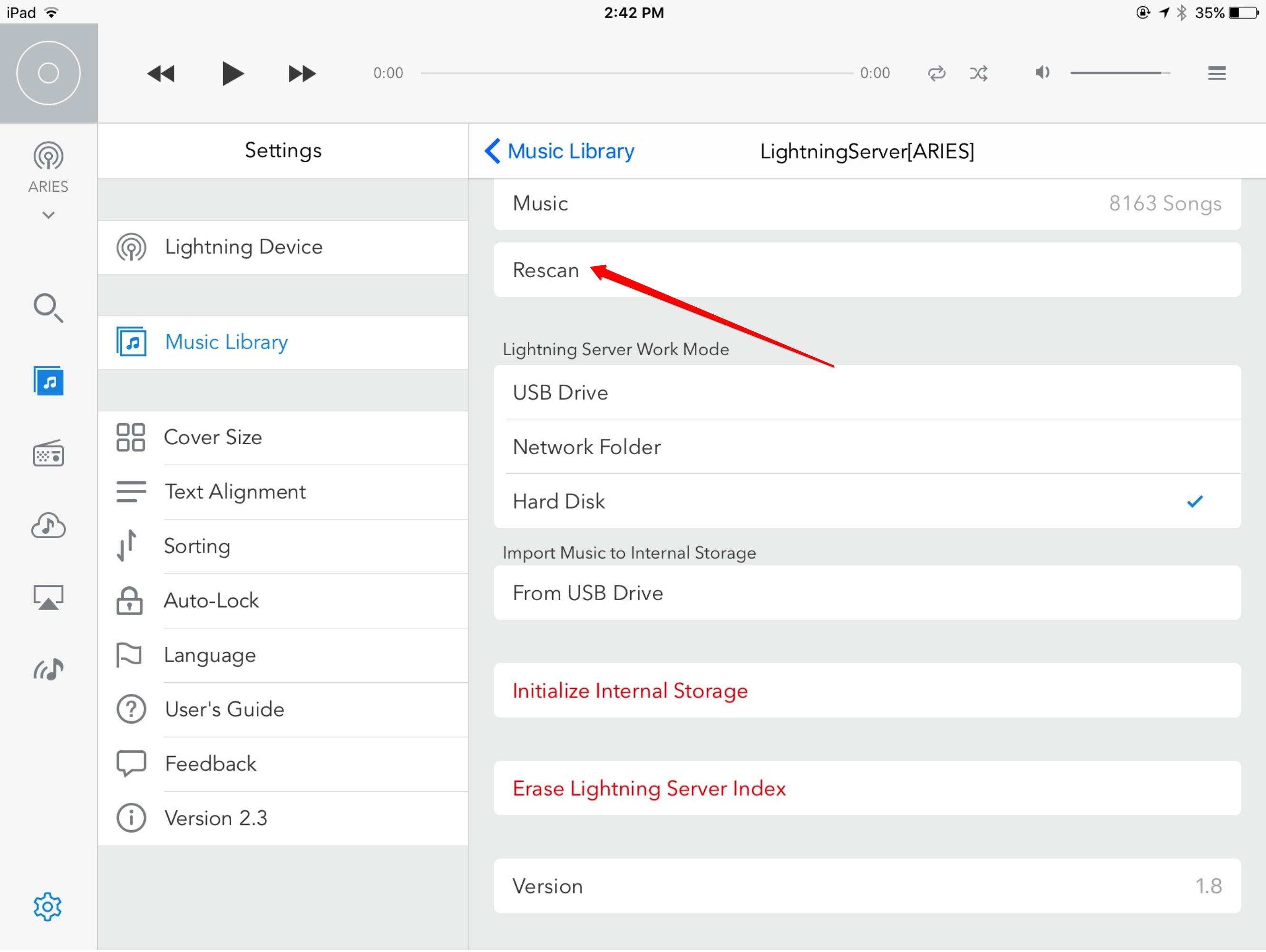Open the search icon in sidebar
Image resolution: width=1266 pixels, height=952 pixels.
click(48, 308)
